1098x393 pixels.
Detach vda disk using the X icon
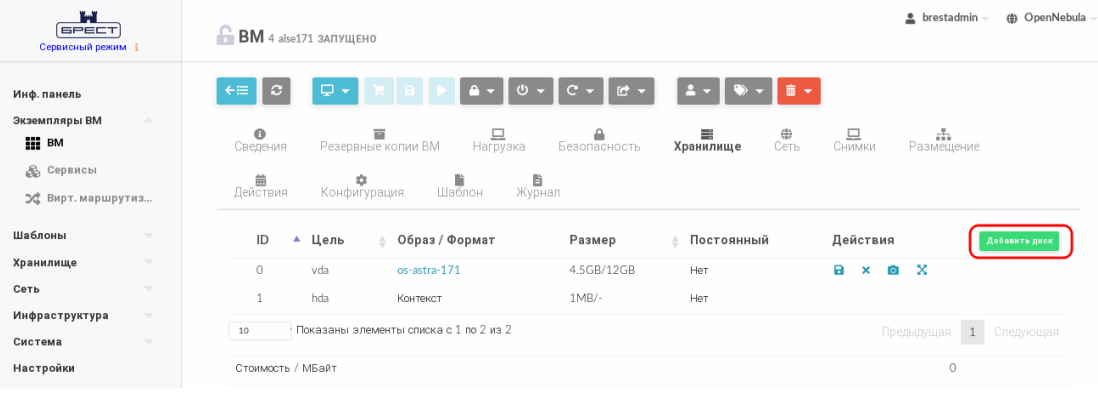click(866, 270)
